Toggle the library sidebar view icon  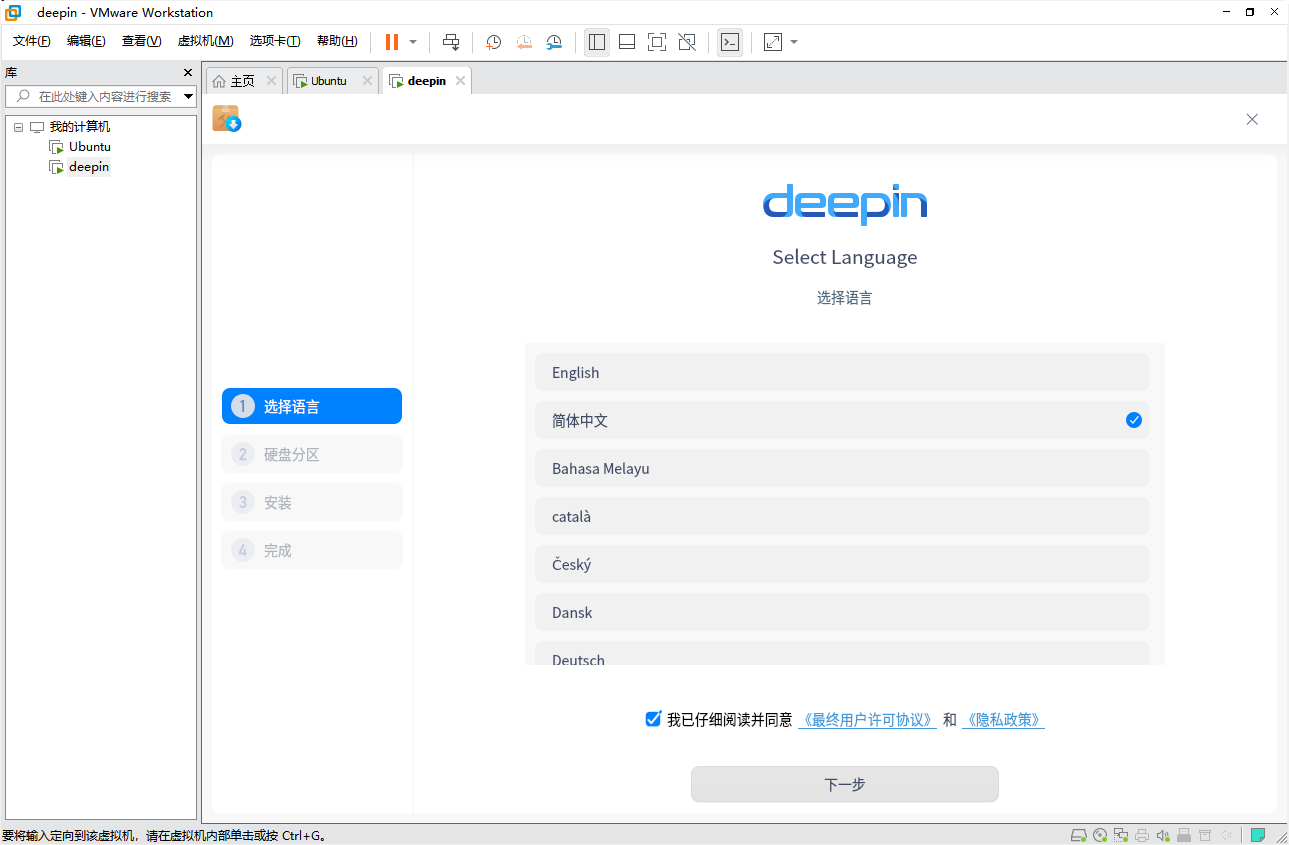point(597,42)
